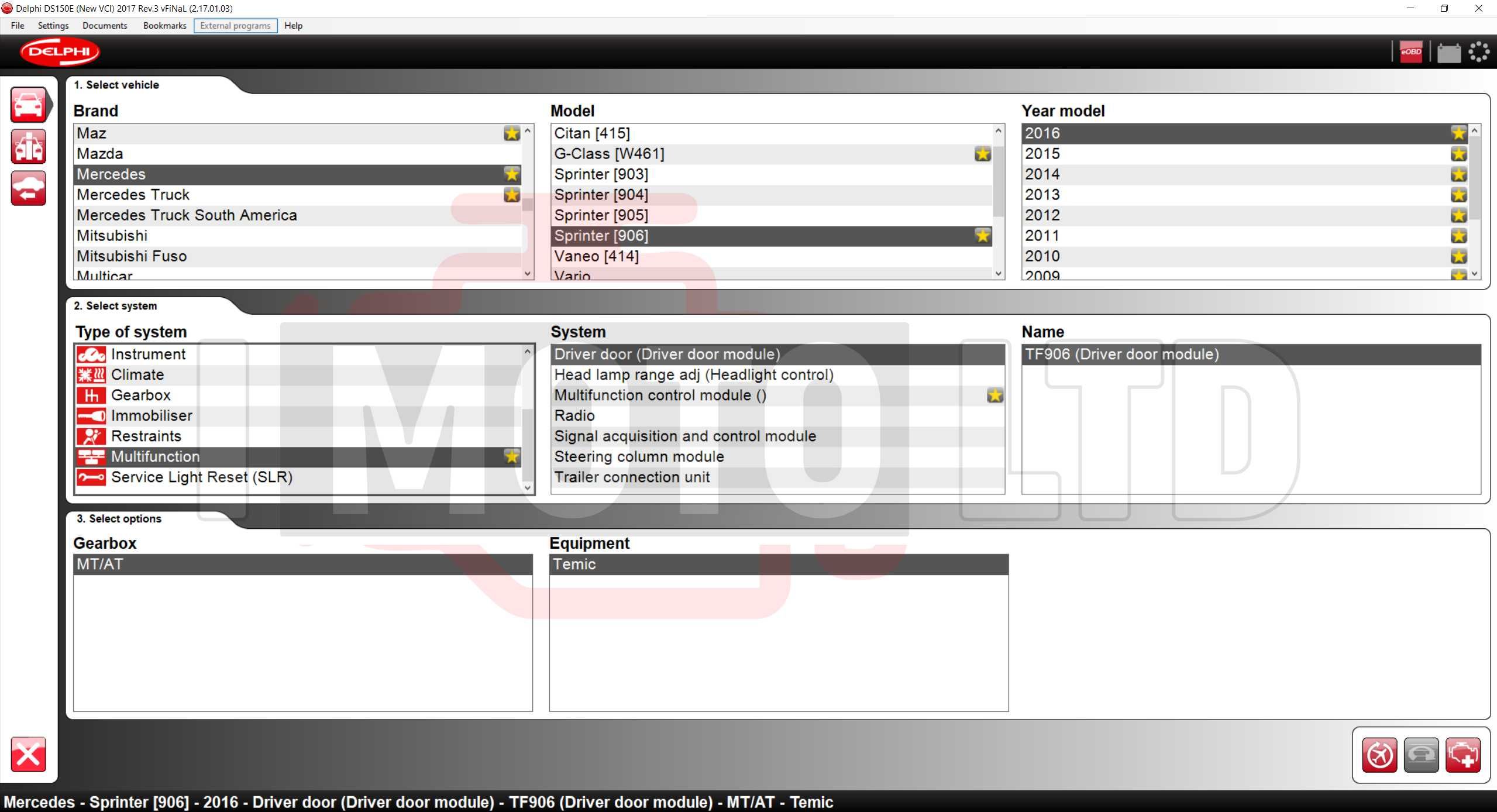Select Mazda in the Brand list
This screenshot has width=1497, height=812.
tap(298, 154)
